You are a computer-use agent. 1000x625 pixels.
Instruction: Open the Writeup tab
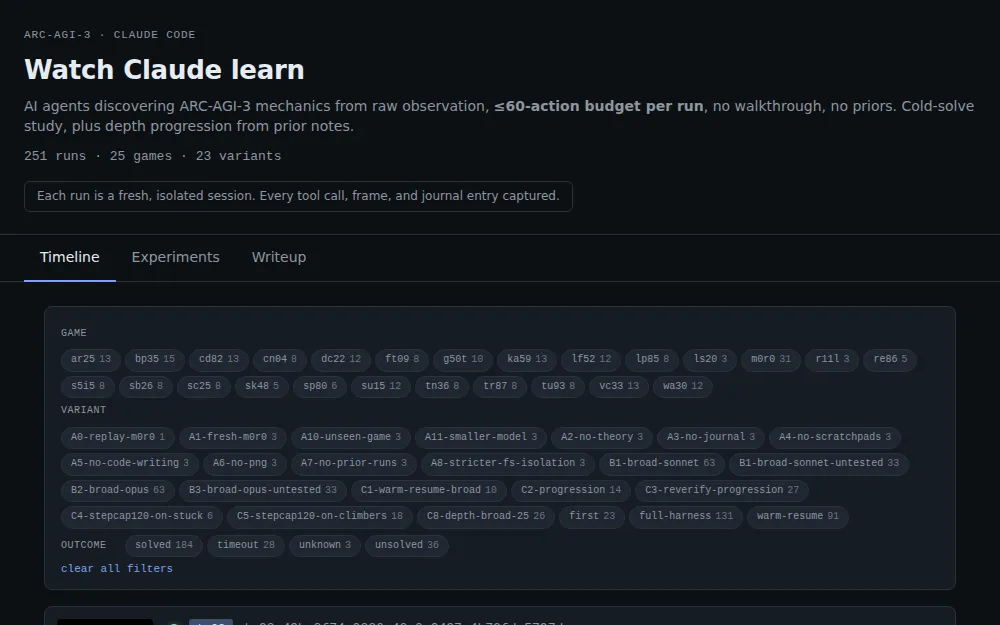279,258
